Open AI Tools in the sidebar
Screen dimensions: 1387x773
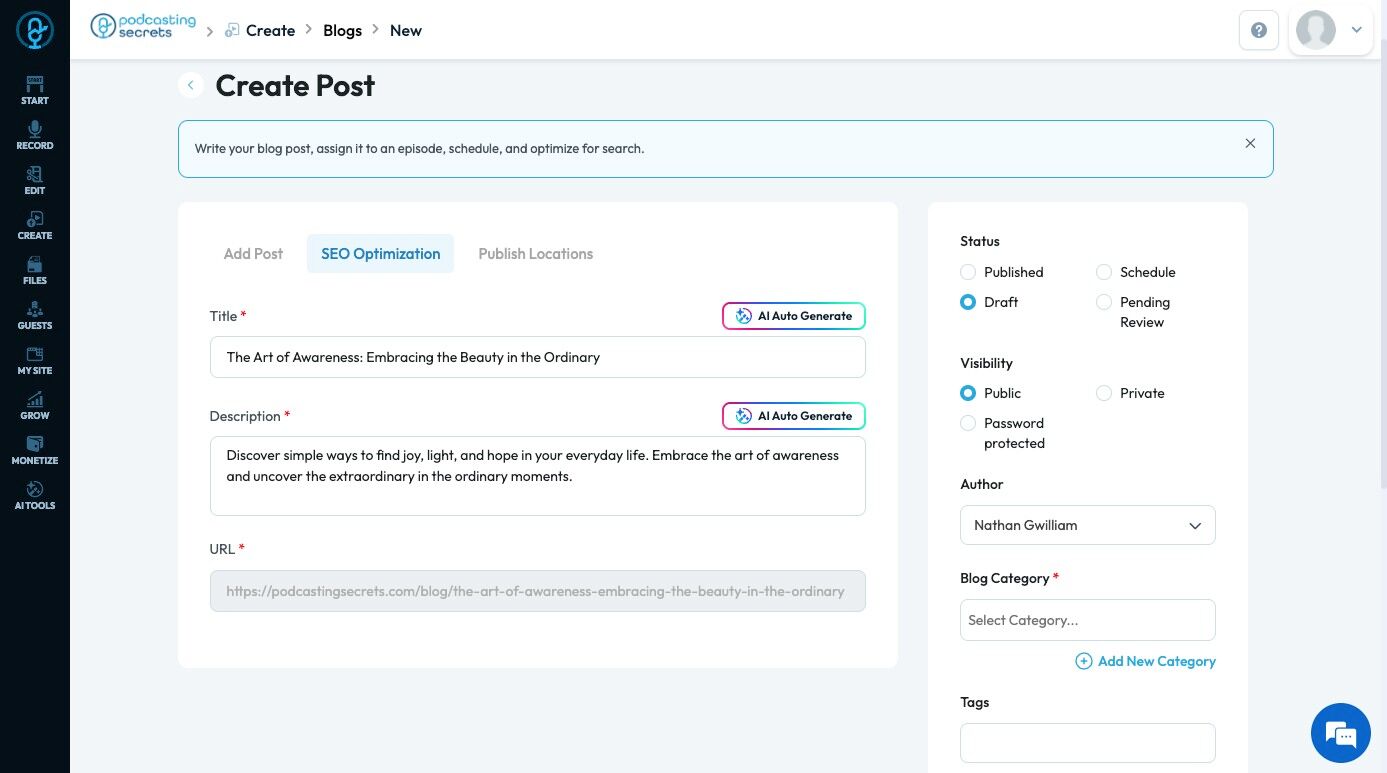(x=34, y=495)
